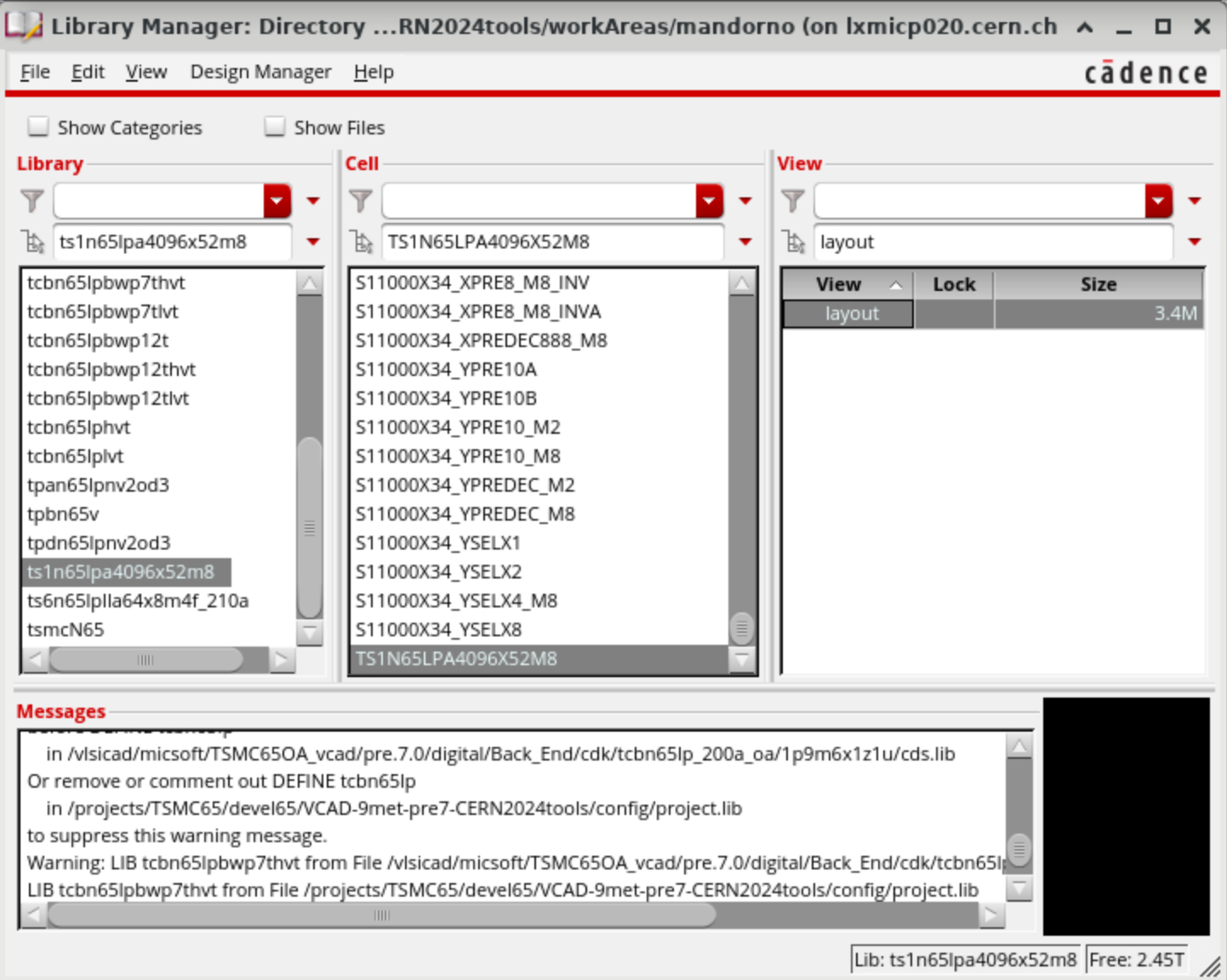
Task: Select library tpan65lpnv2od3
Action: [98, 485]
